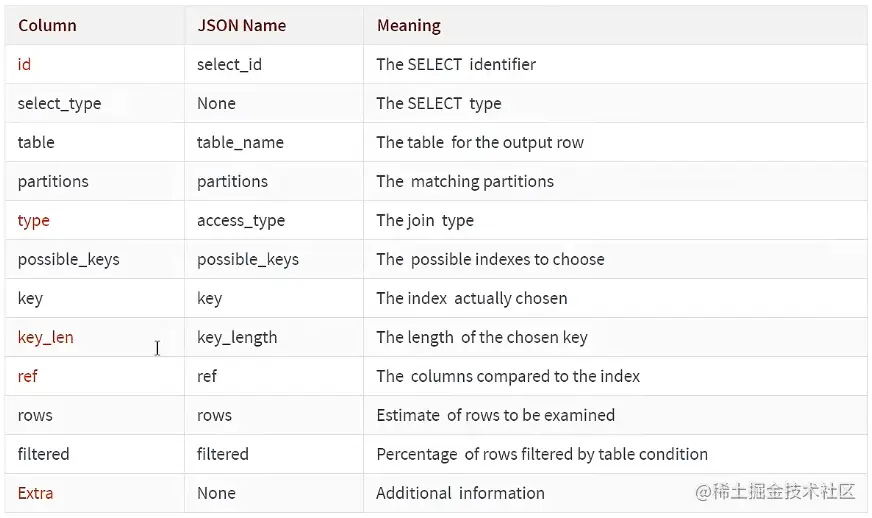Open the 'Extra' column link

pyautogui.click(x=36, y=493)
